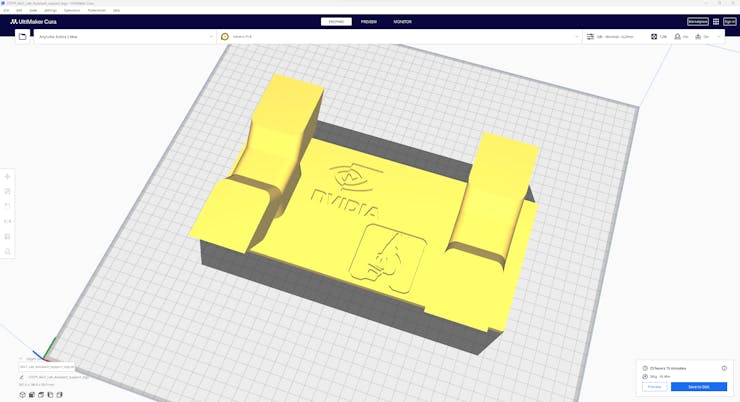Click the infill percentage icon

(x=654, y=36)
